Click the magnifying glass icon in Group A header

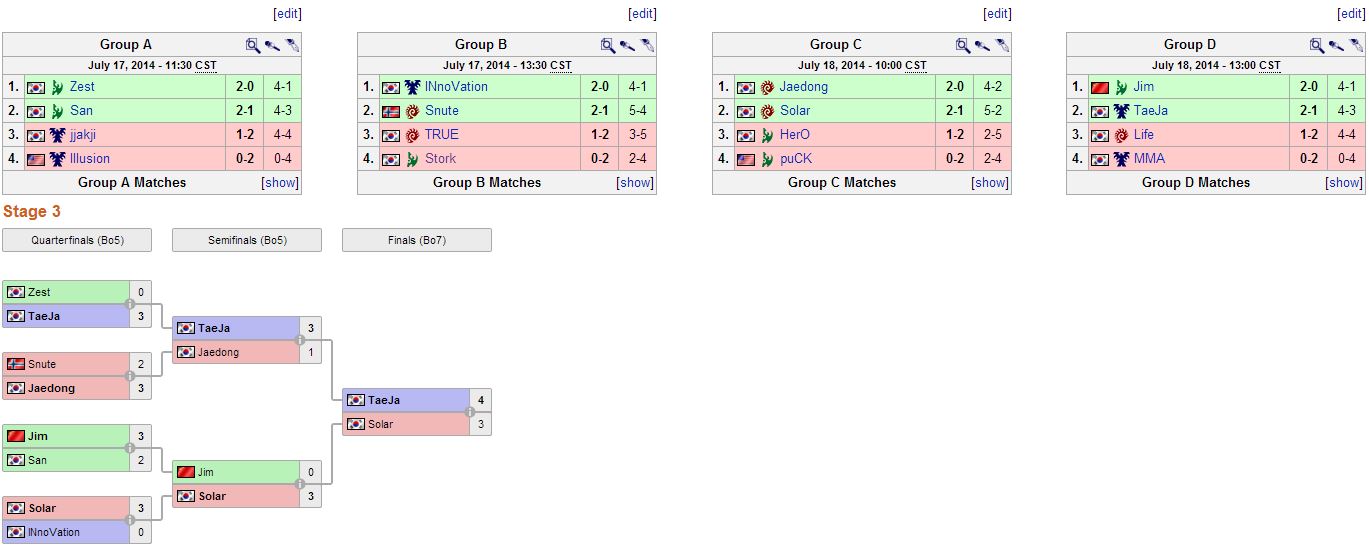pyautogui.click(x=253, y=45)
